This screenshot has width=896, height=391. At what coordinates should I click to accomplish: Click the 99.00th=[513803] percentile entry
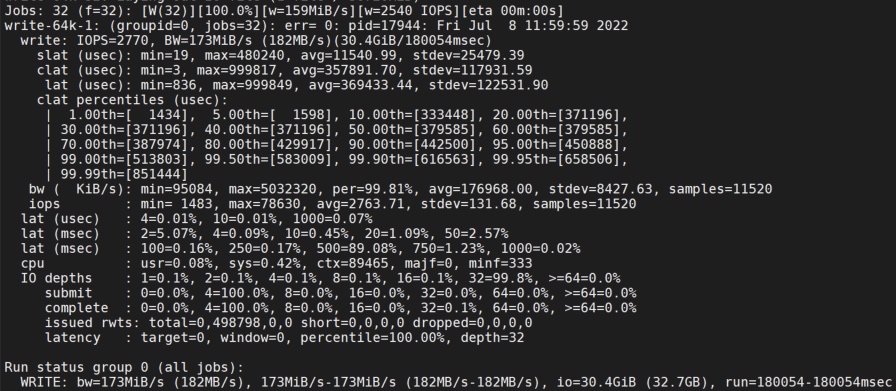(x=125, y=159)
